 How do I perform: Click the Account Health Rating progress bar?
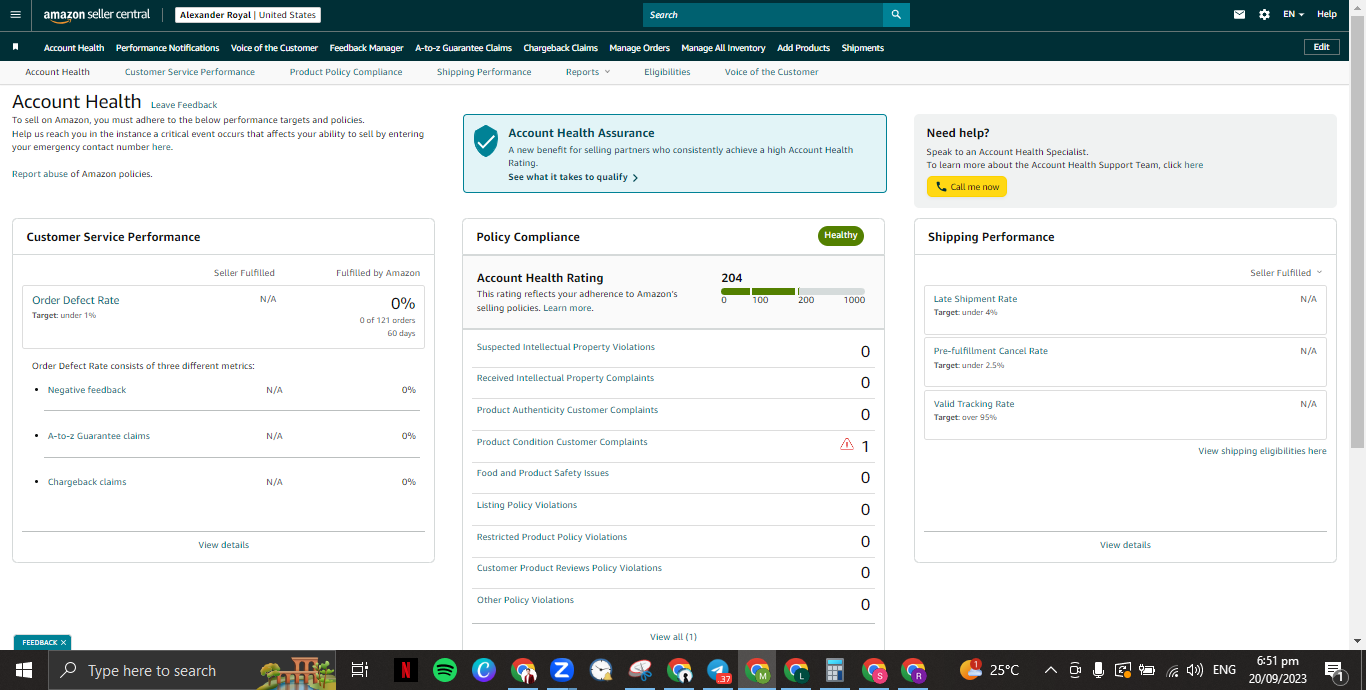click(x=793, y=292)
